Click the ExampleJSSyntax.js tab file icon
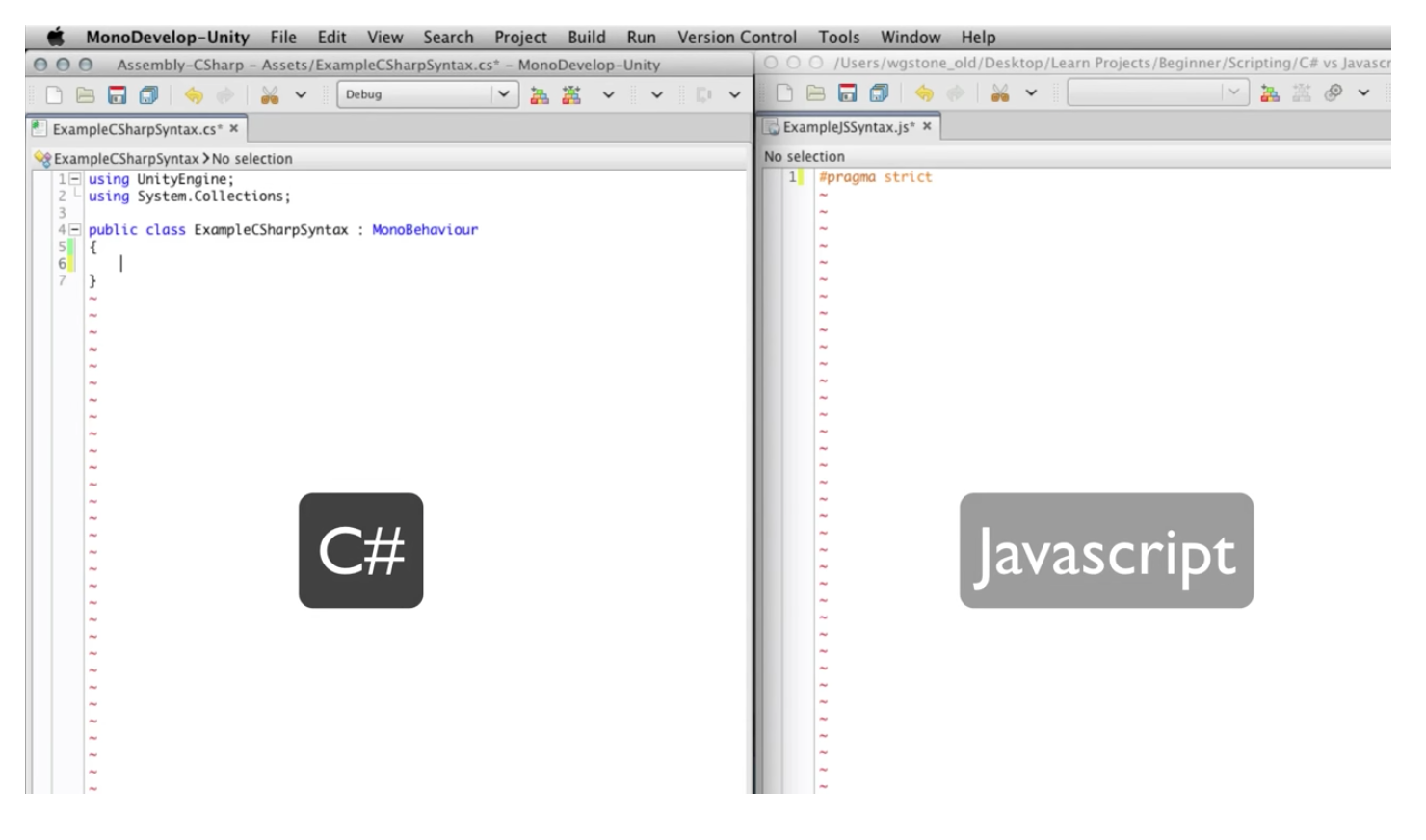Image resolution: width=1426 pixels, height=840 pixels. pos(771,127)
